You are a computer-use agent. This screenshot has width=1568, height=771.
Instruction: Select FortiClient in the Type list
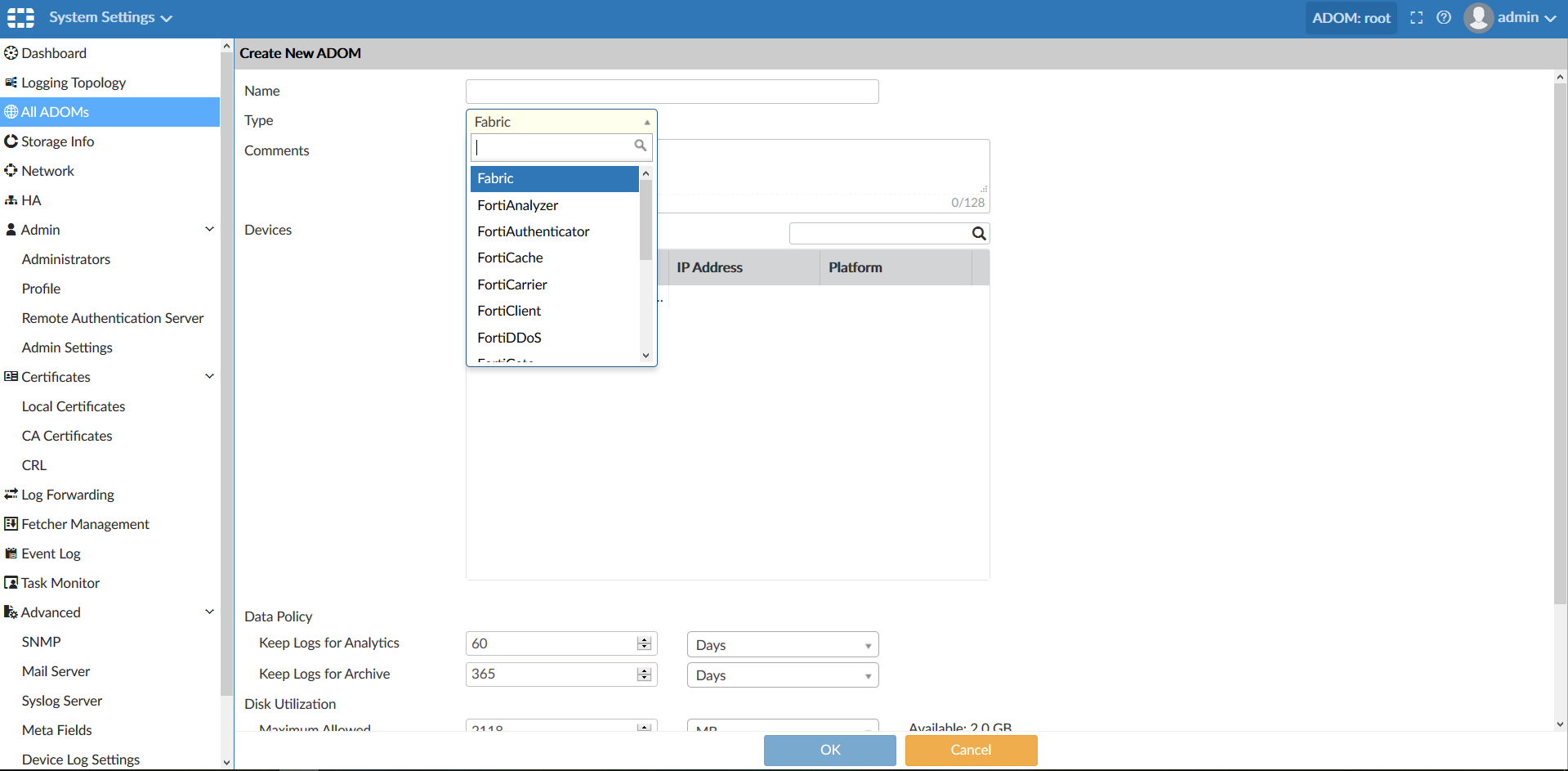[x=554, y=311]
